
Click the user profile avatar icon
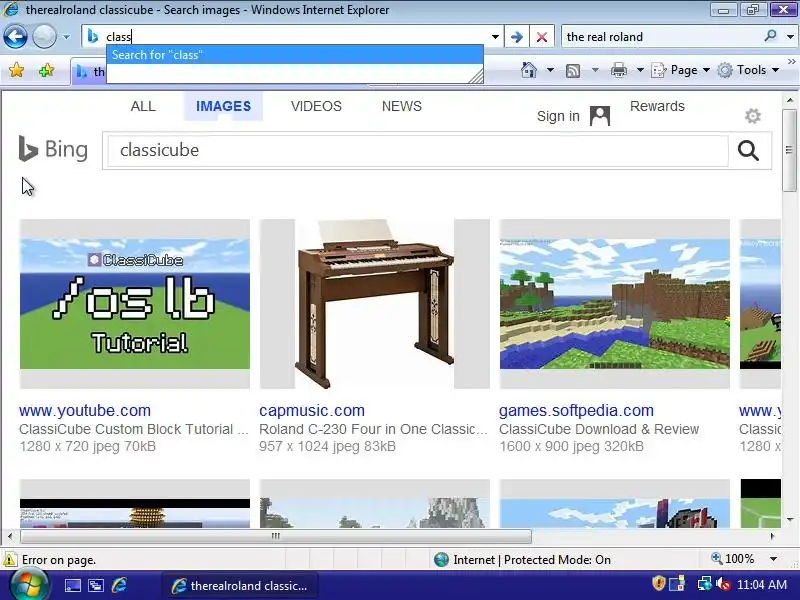599,116
